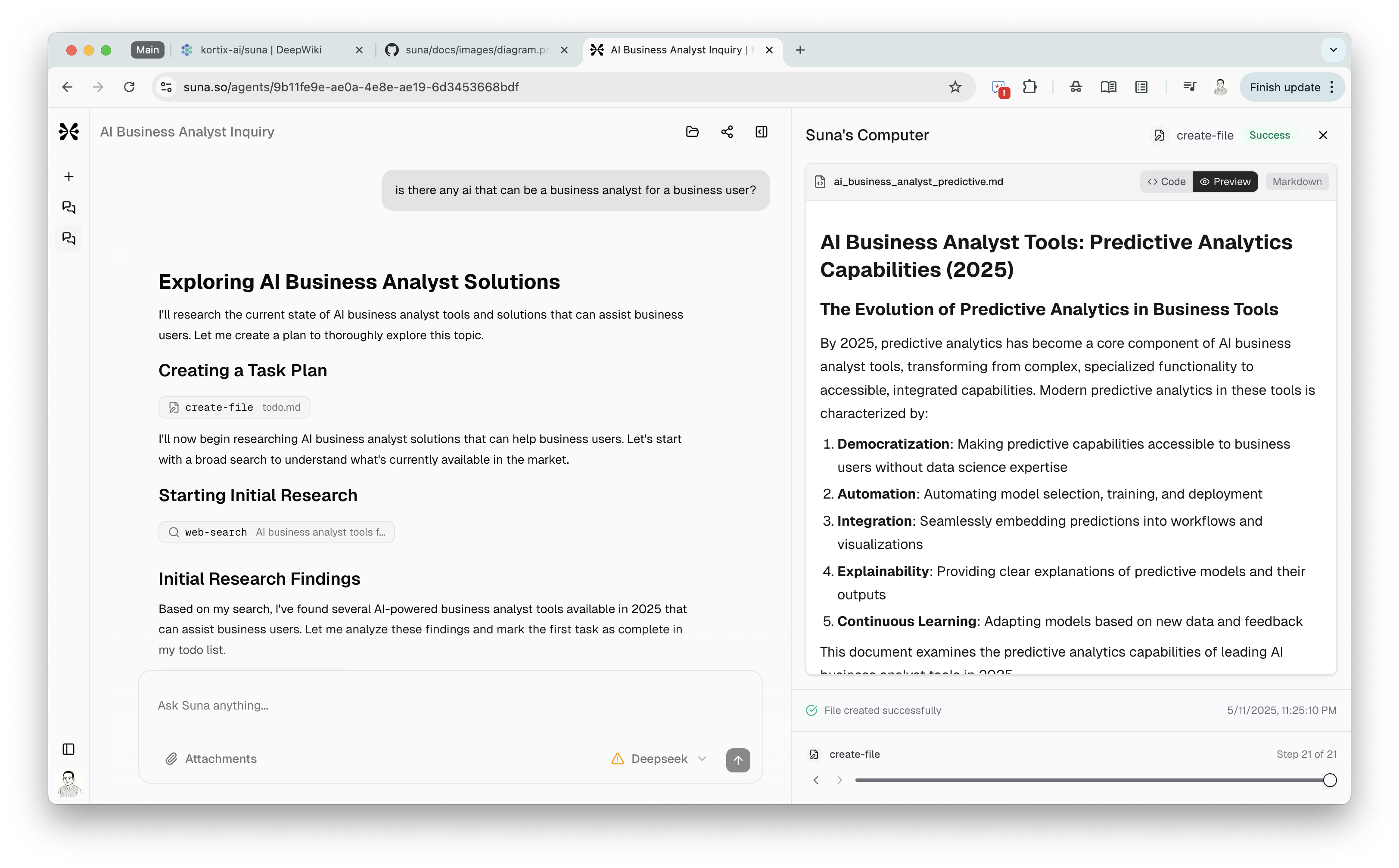Open the tab search dropdown chevron
This screenshot has height=868, width=1399.
[1334, 50]
